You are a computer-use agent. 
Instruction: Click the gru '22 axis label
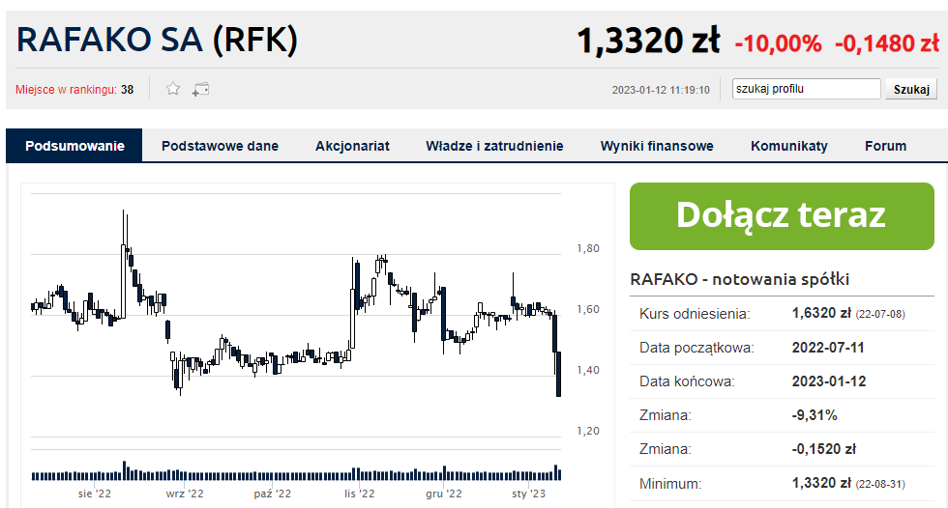coord(444,494)
